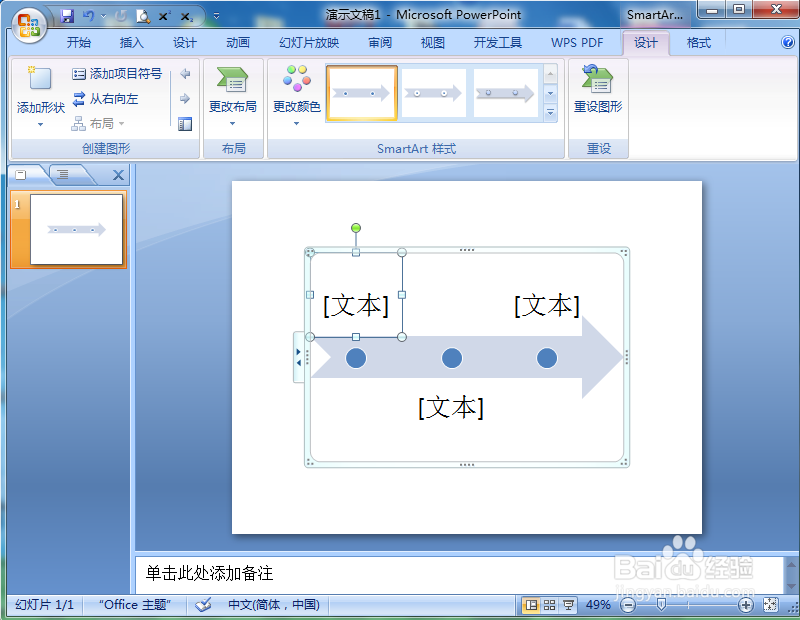Select the third SmartArt style thumbnail
The image size is (800, 620).
pos(506,93)
